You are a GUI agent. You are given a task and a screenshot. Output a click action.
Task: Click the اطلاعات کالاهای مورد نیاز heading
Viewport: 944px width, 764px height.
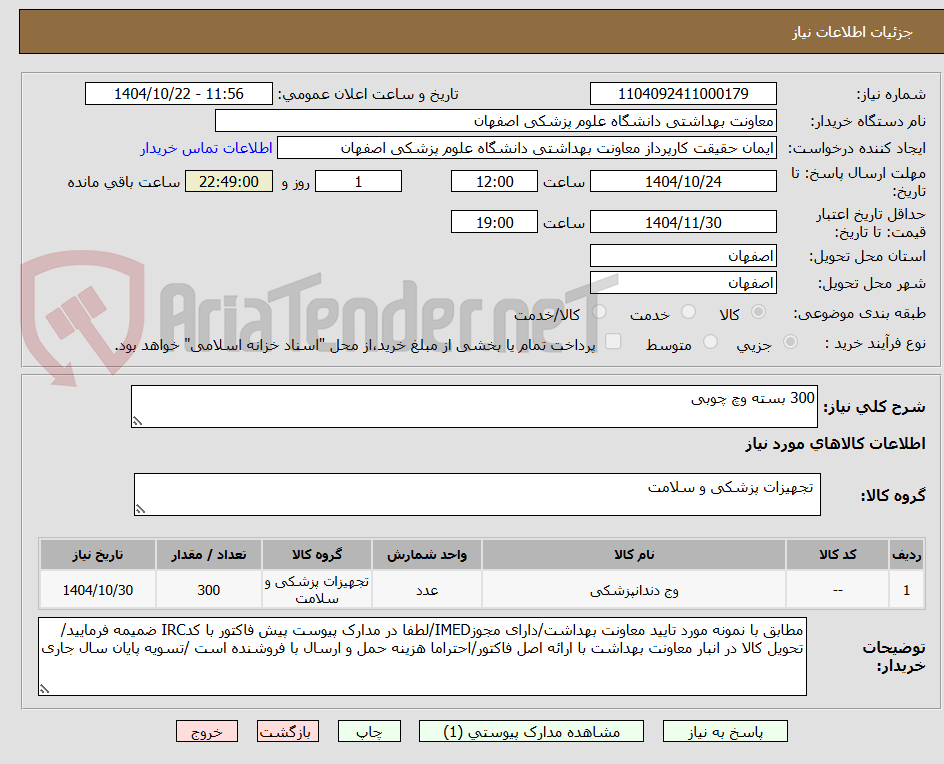point(835,444)
